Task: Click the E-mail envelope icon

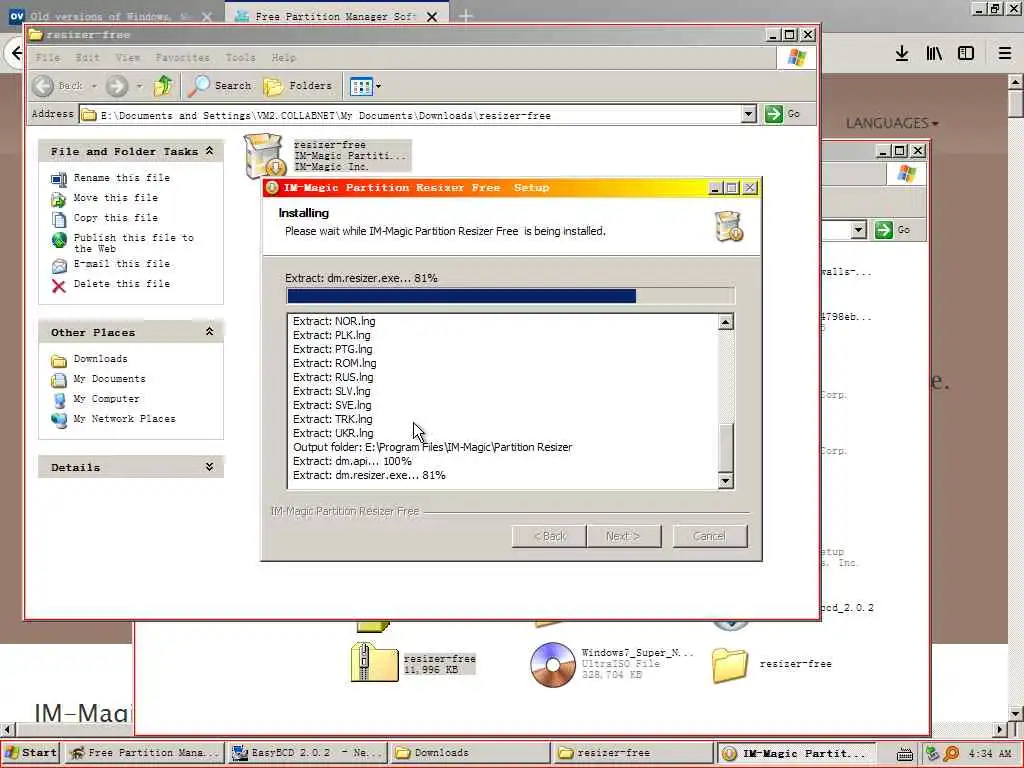Action: 59,266
